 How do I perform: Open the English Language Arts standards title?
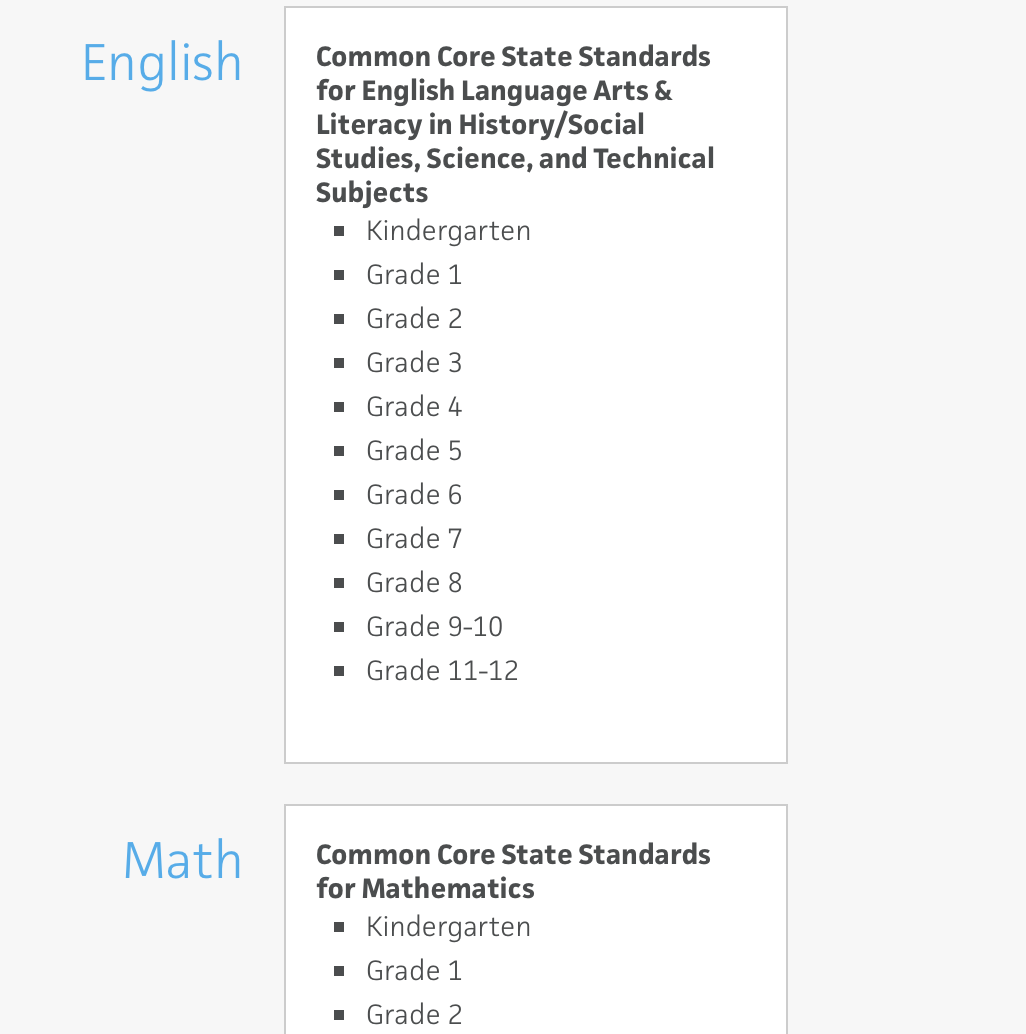tap(515, 125)
